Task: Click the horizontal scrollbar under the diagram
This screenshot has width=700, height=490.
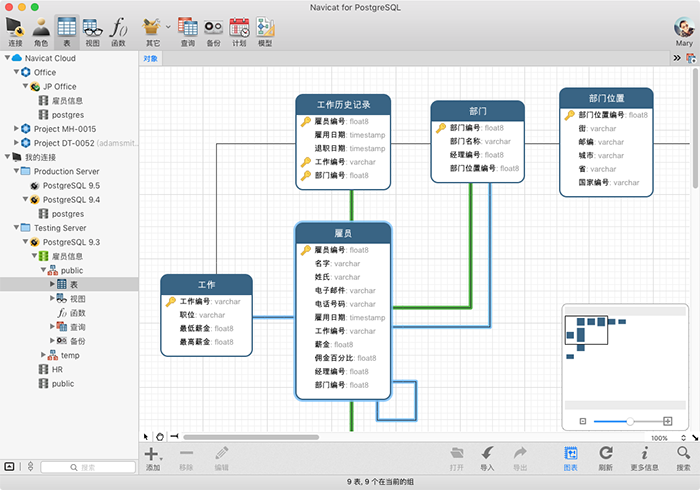Action: pos(251,437)
